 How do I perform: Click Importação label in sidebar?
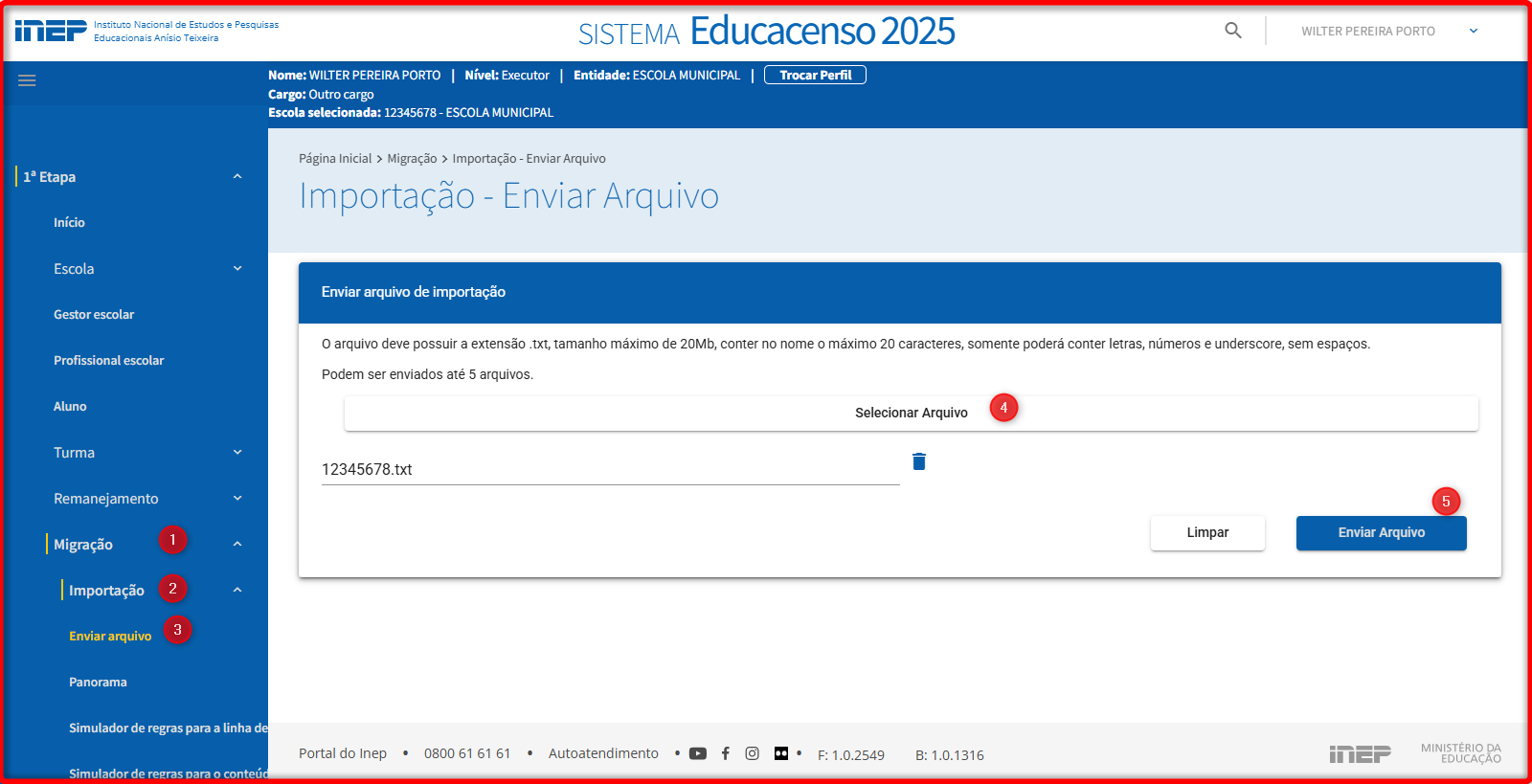[106, 591]
